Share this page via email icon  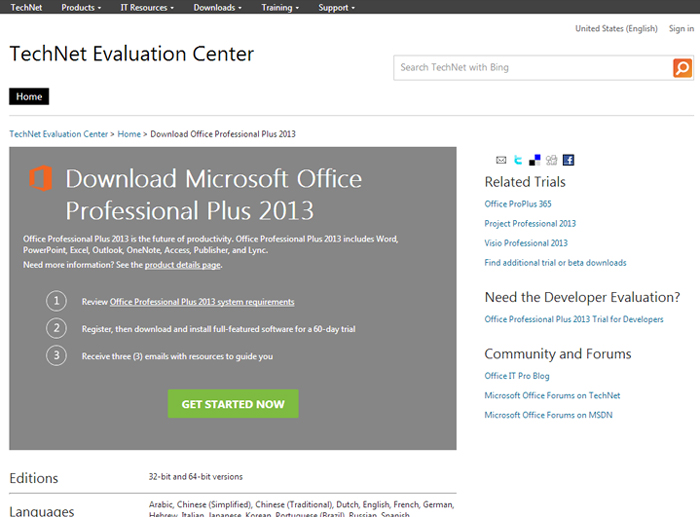tap(501, 160)
